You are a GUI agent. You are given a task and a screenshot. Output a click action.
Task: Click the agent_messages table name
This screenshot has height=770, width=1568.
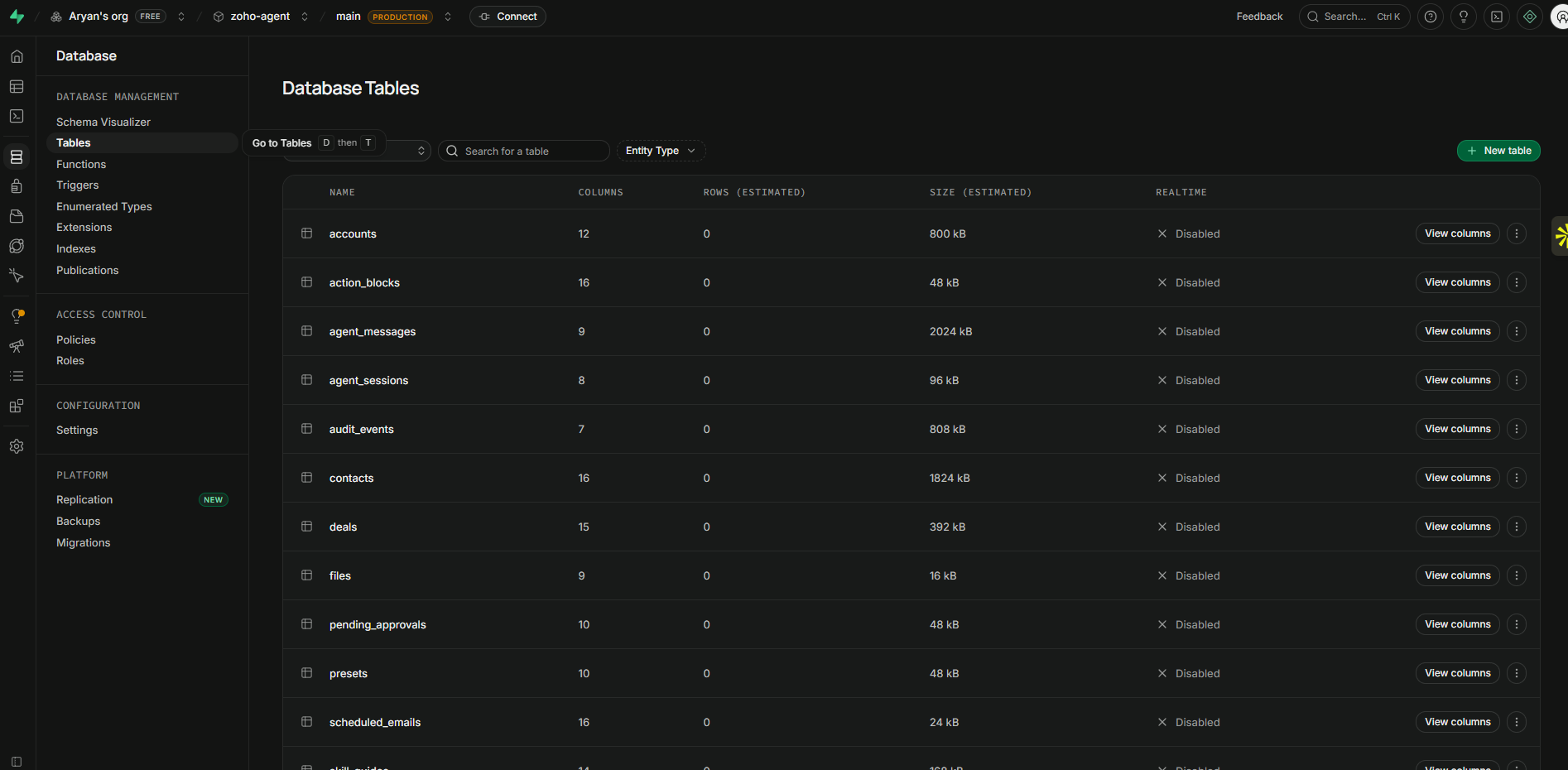(x=373, y=332)
